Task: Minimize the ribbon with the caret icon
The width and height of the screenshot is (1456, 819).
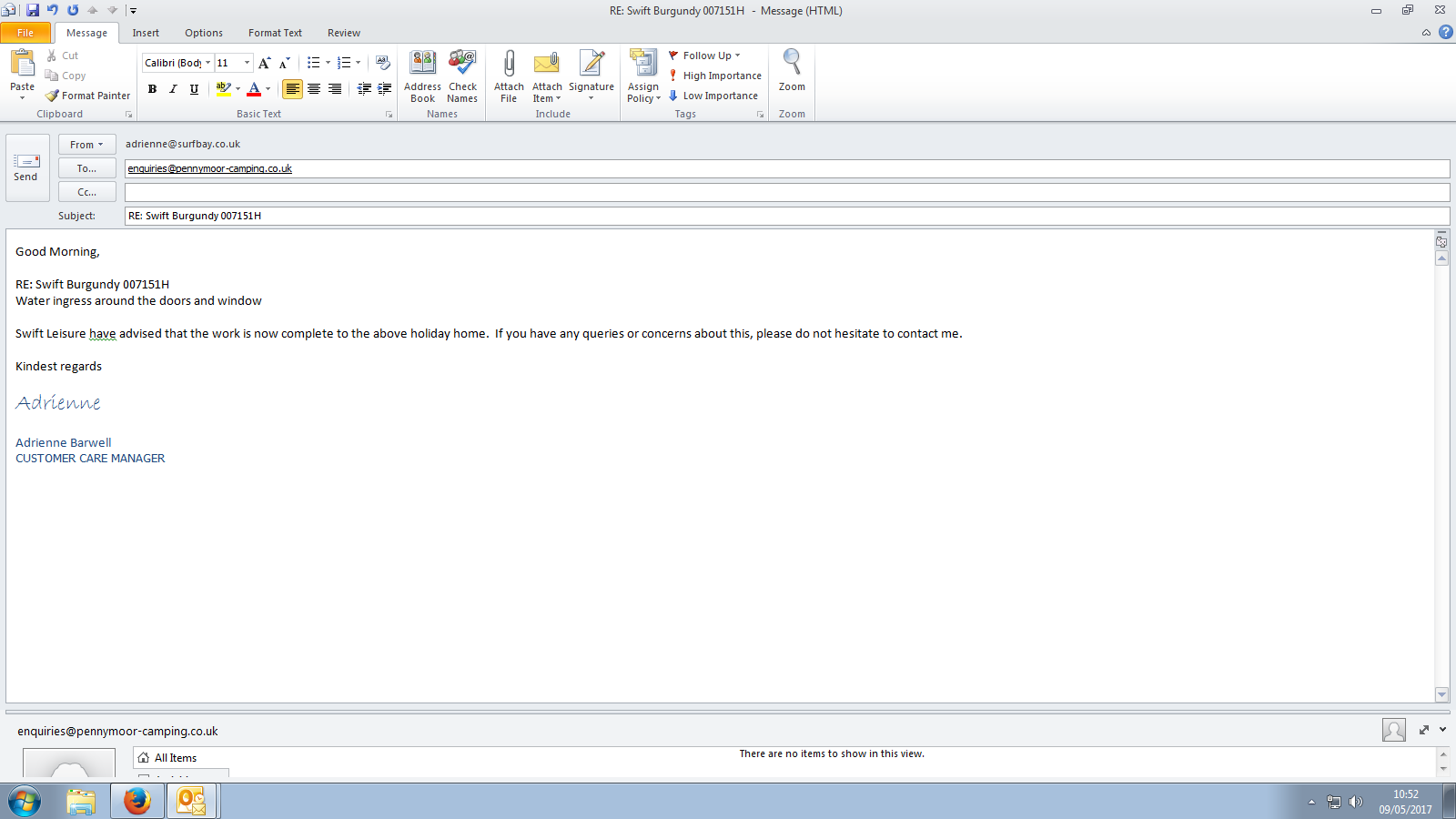Action: [x=1426, y=33]
